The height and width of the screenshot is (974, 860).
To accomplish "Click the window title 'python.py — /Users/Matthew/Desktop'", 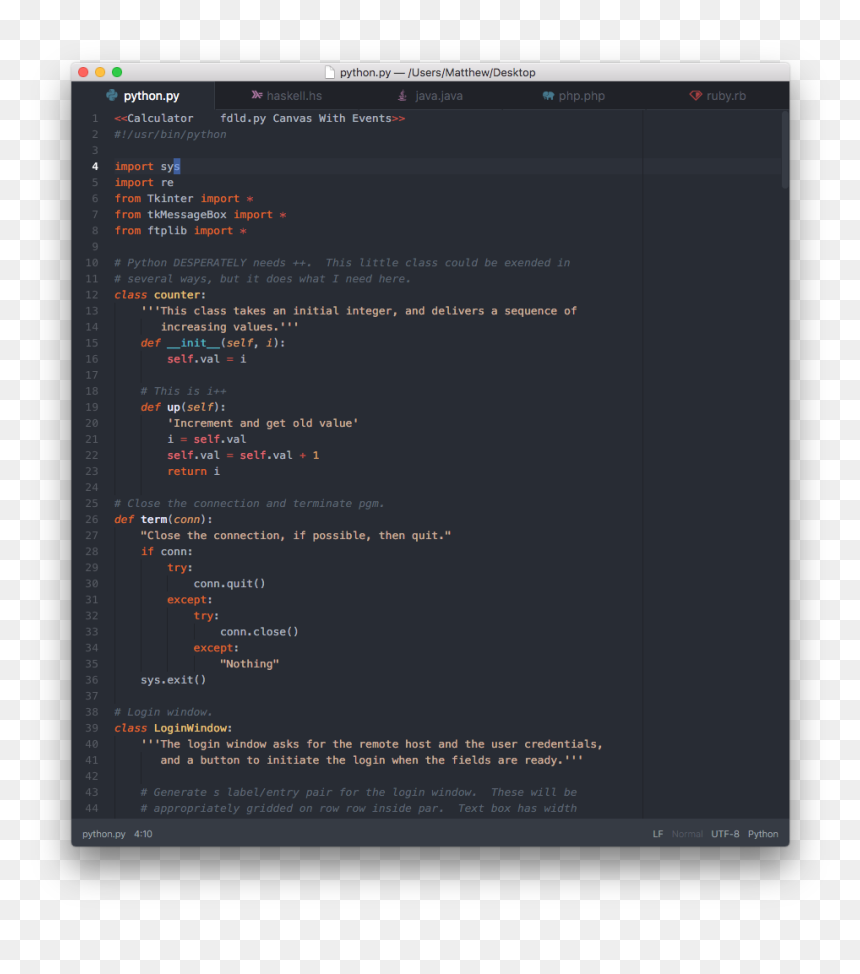I will 437,72.
